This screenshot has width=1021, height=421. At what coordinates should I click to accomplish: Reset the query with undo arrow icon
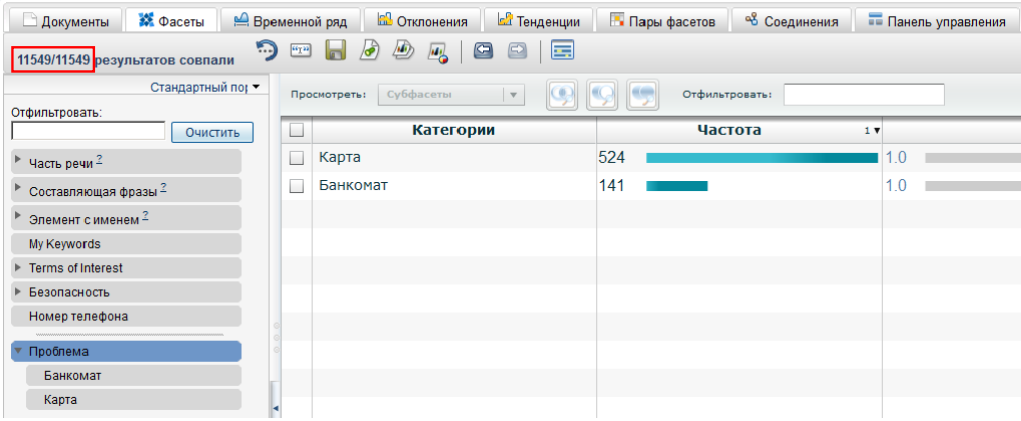pyautogui.click(x=266, y=50)
